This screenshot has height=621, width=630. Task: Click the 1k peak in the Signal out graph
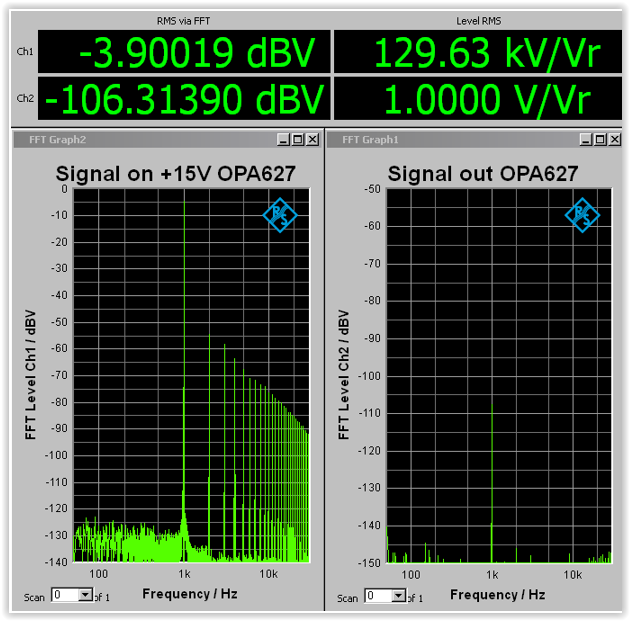pyautogui.click(x=492, y=482)
